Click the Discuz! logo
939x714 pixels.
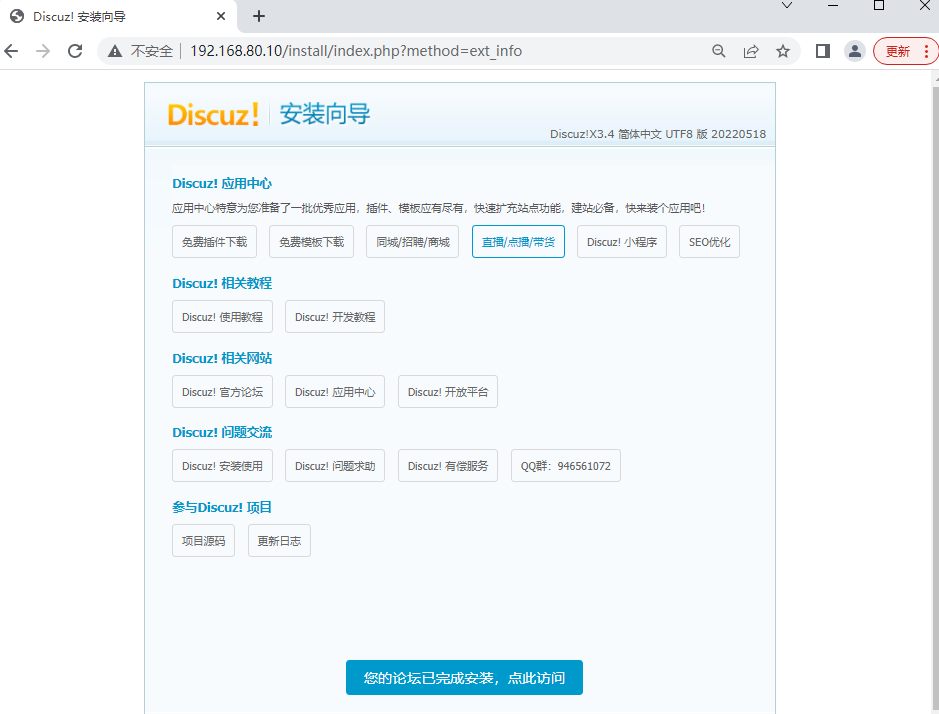click(213, 114)
